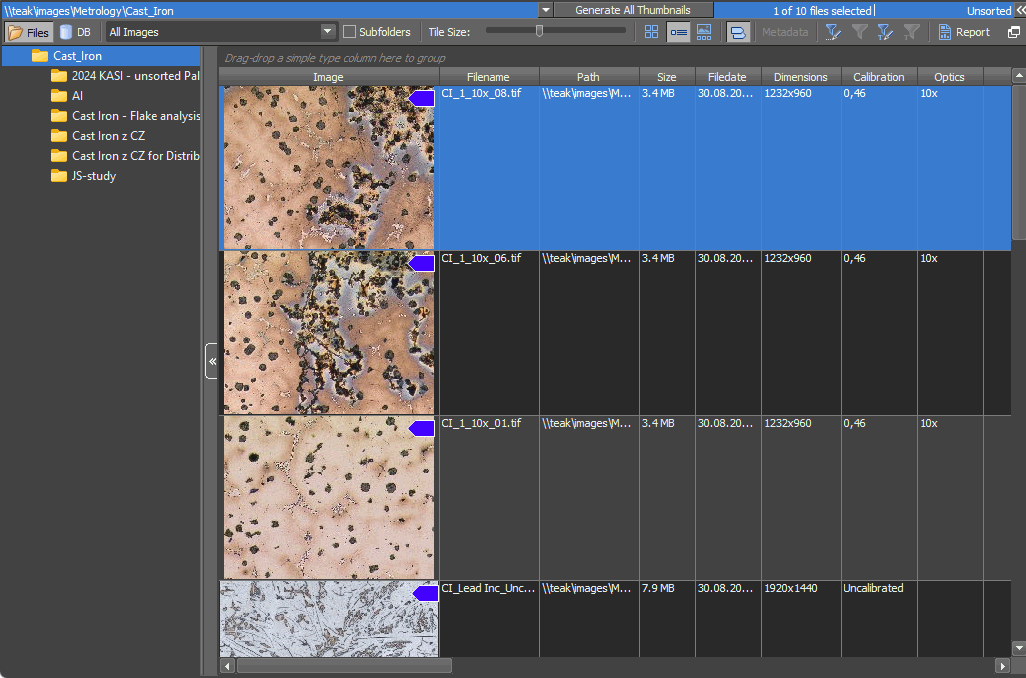Select the CI_Lead Inc thumbnail

(328, 619)
